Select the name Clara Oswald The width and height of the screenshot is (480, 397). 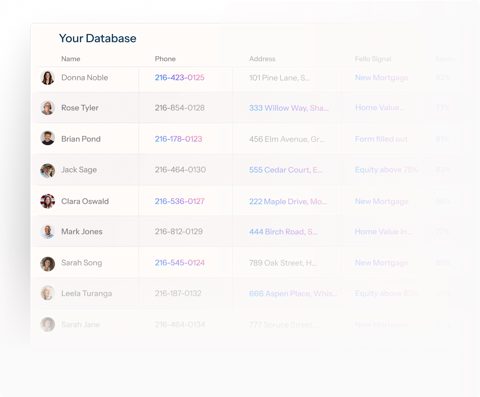85,201
